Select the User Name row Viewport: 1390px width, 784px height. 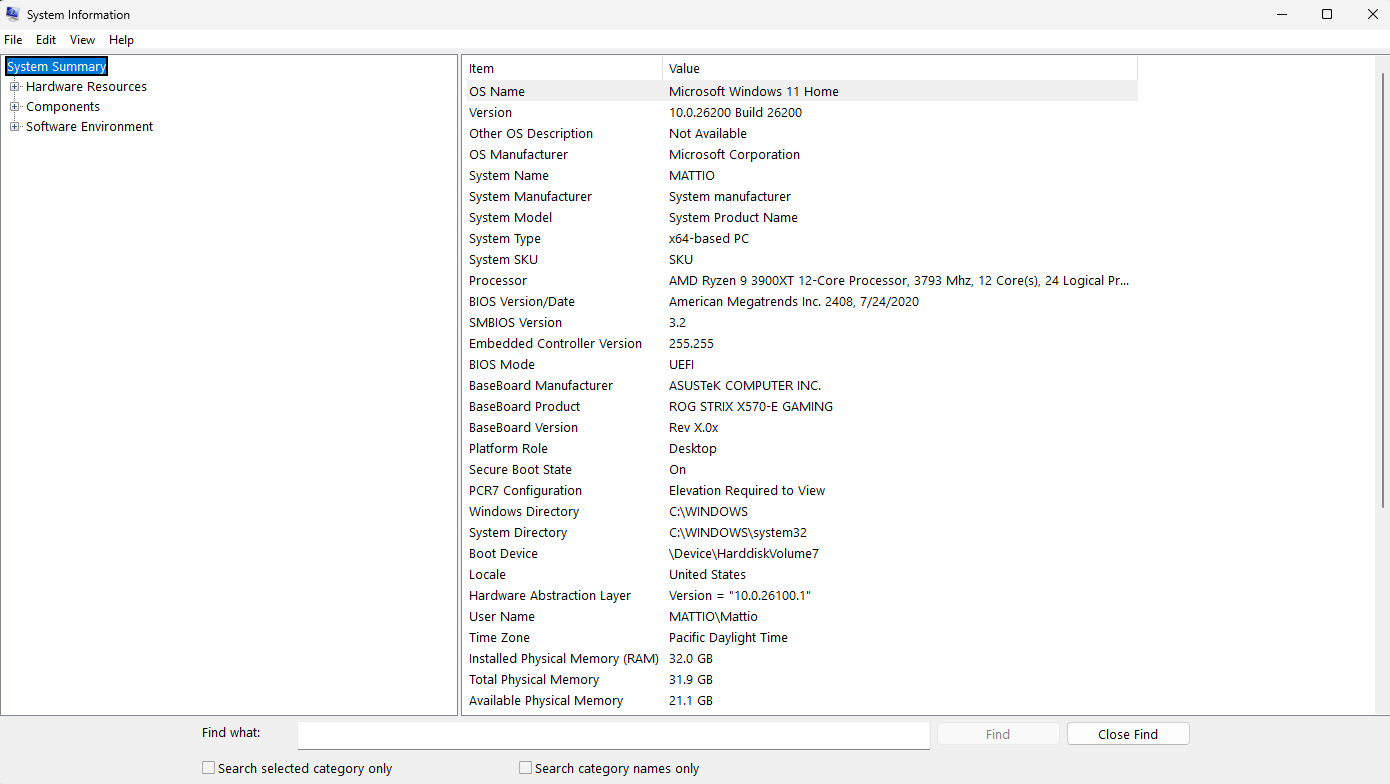800,616
